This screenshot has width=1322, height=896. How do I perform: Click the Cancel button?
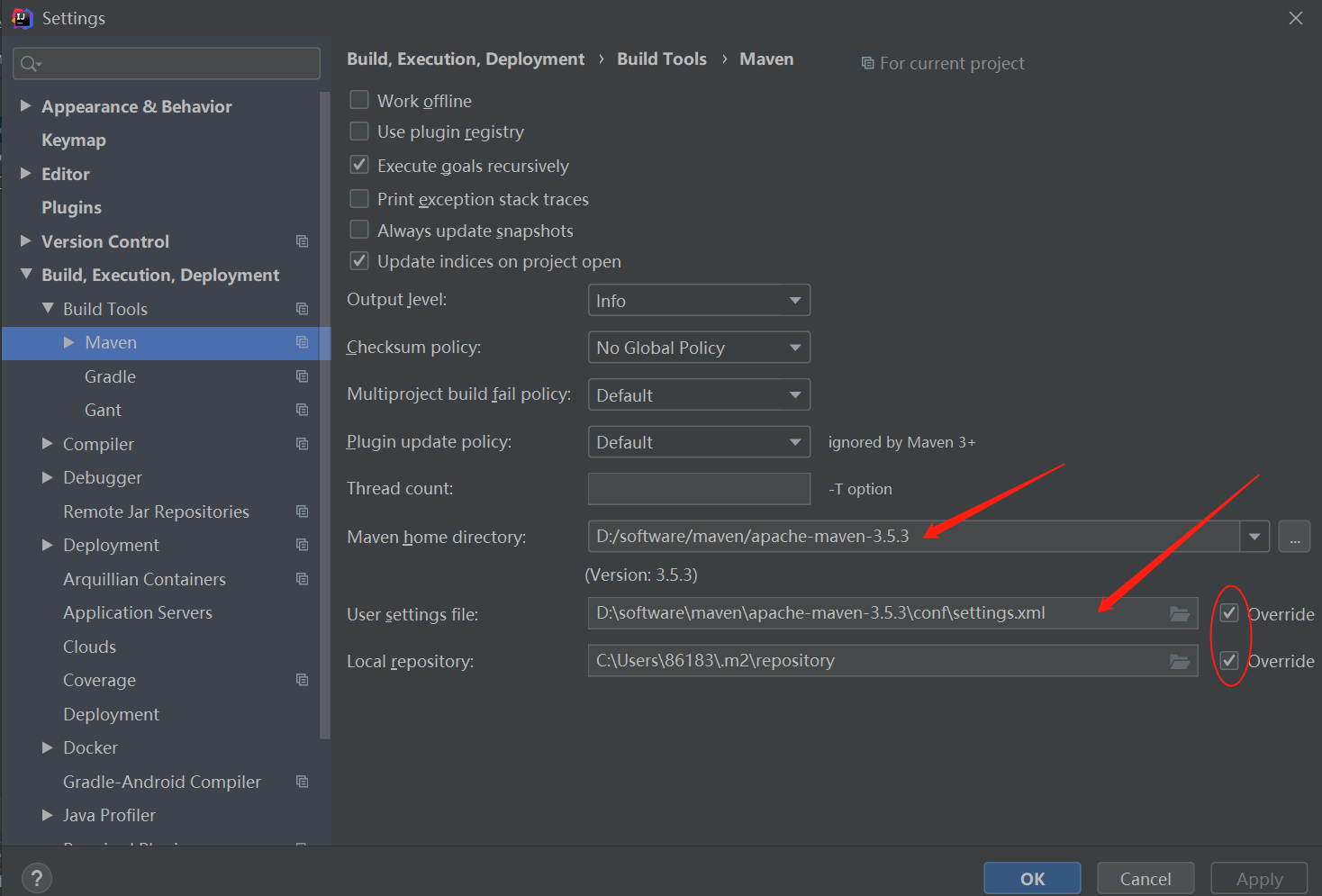click(1145, 879)
